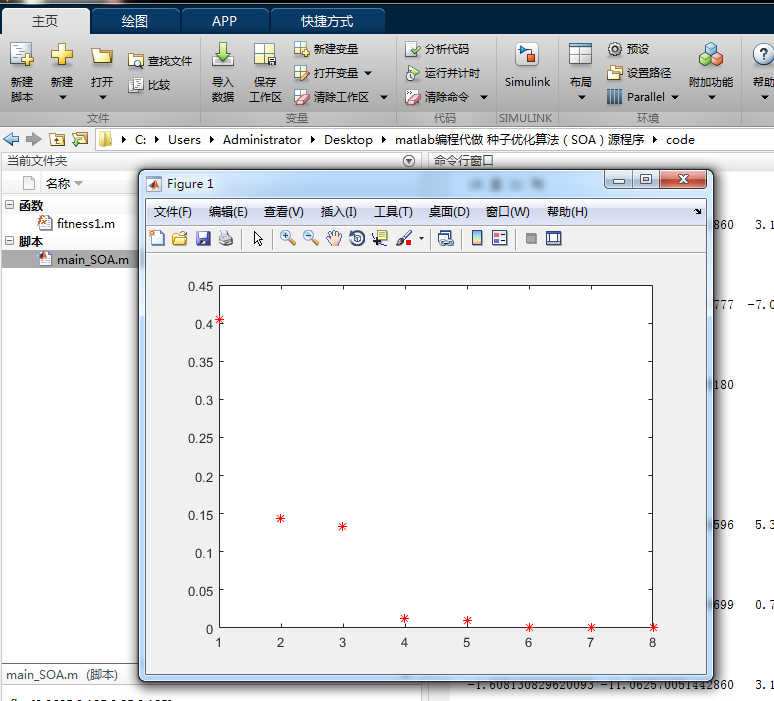The image size is (774, 701).
Task: Switch to the APP tab
Action: pos(225,21)
